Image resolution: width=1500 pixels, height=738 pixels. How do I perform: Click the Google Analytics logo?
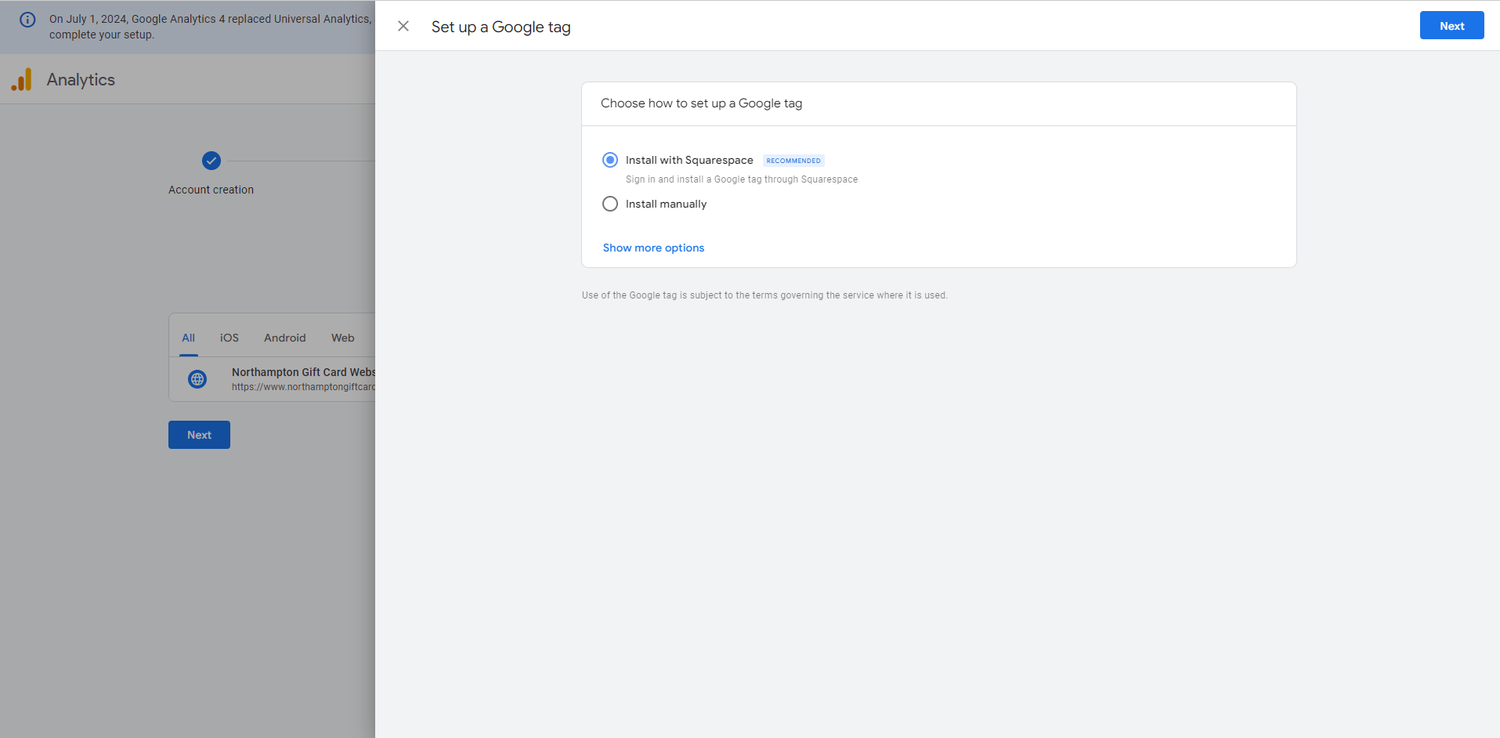[x=22, y=79]
